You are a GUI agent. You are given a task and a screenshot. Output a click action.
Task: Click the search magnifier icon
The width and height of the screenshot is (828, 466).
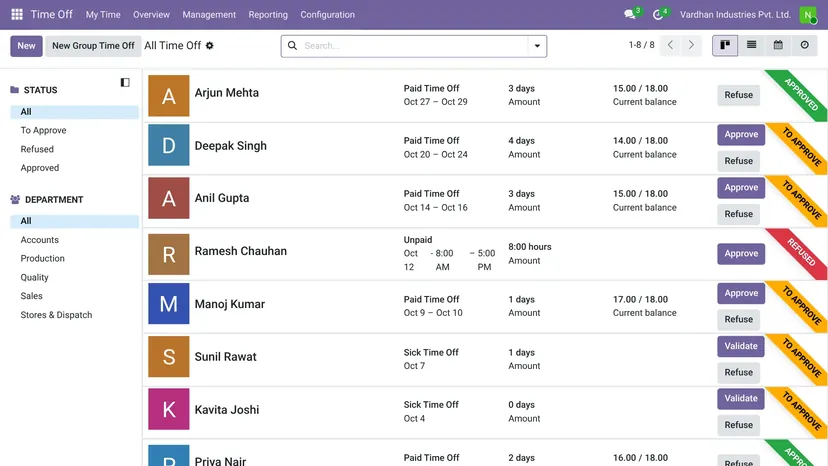[x=292, y=45]
